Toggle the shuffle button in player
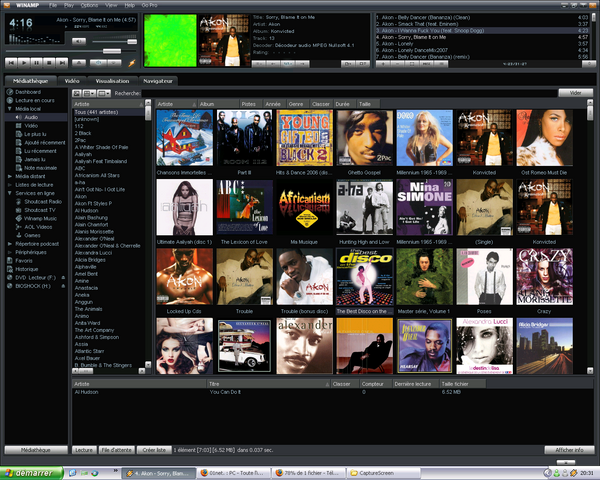Screen dimensions: 600x480 (98, 63)
